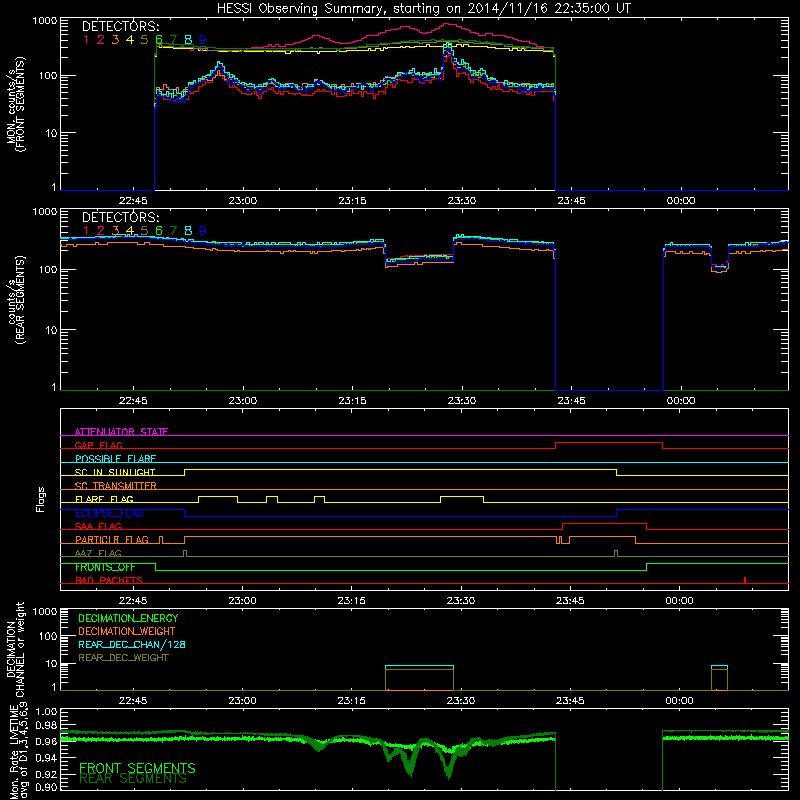Click the DECIMATION_ENERGY legend entry

point(128,618)
